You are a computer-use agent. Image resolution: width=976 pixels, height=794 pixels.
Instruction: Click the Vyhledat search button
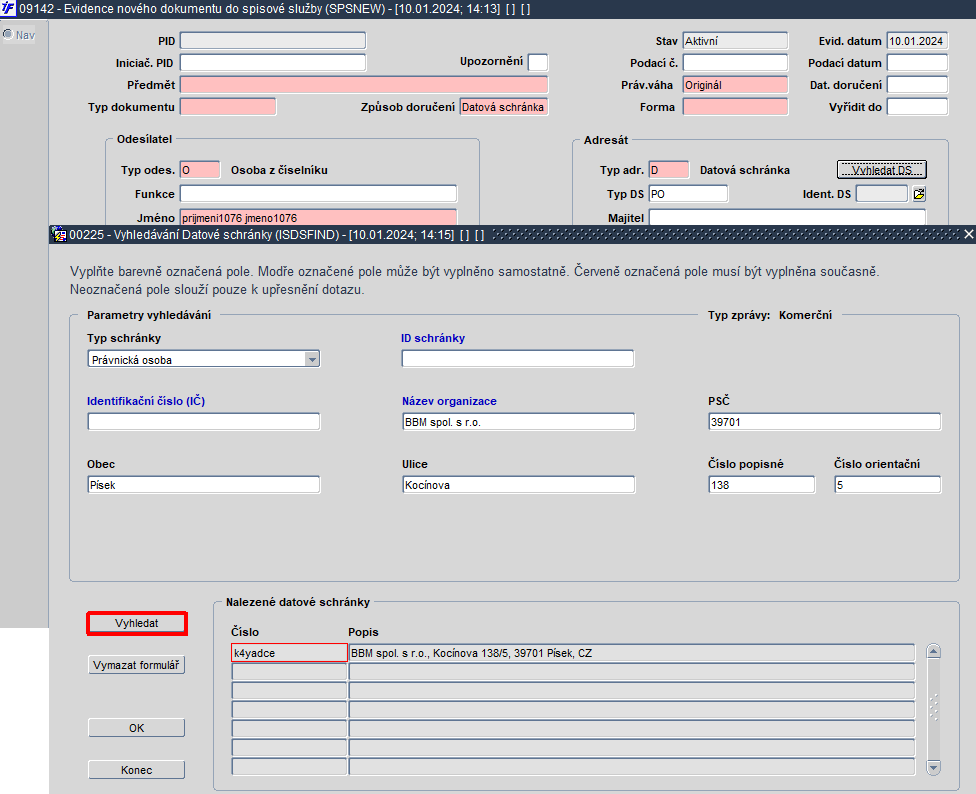(x=136, y=624)
